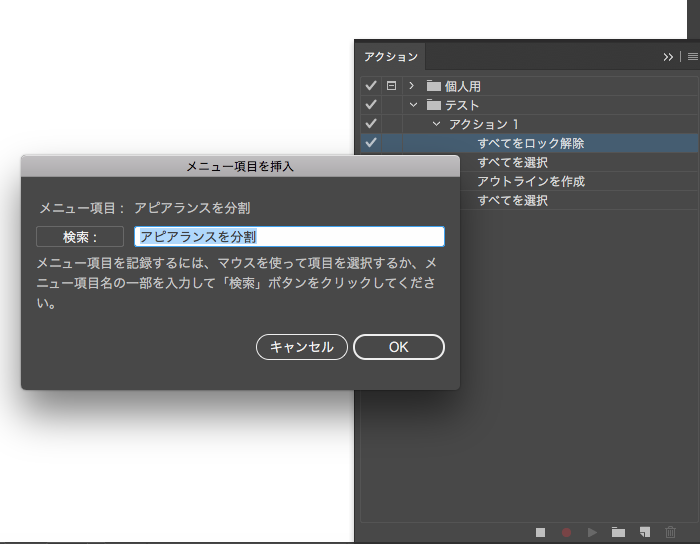The height and width of the screenshot is (544, 700).
Task: Toggle the checkmark for 個人用 set
Action: pyautogui.click(x=371, y=86)
